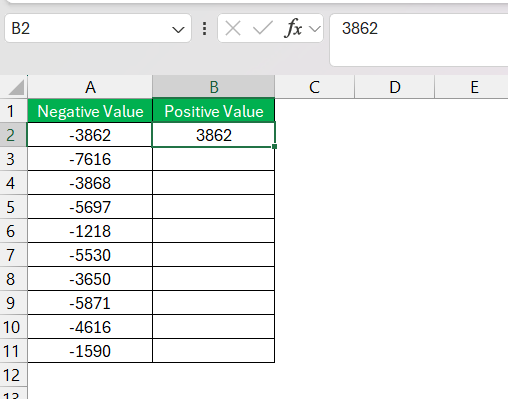Click the fill handle of cell B2
The height and width of the screenshot is (399, 508).
[x=274, y=146]
